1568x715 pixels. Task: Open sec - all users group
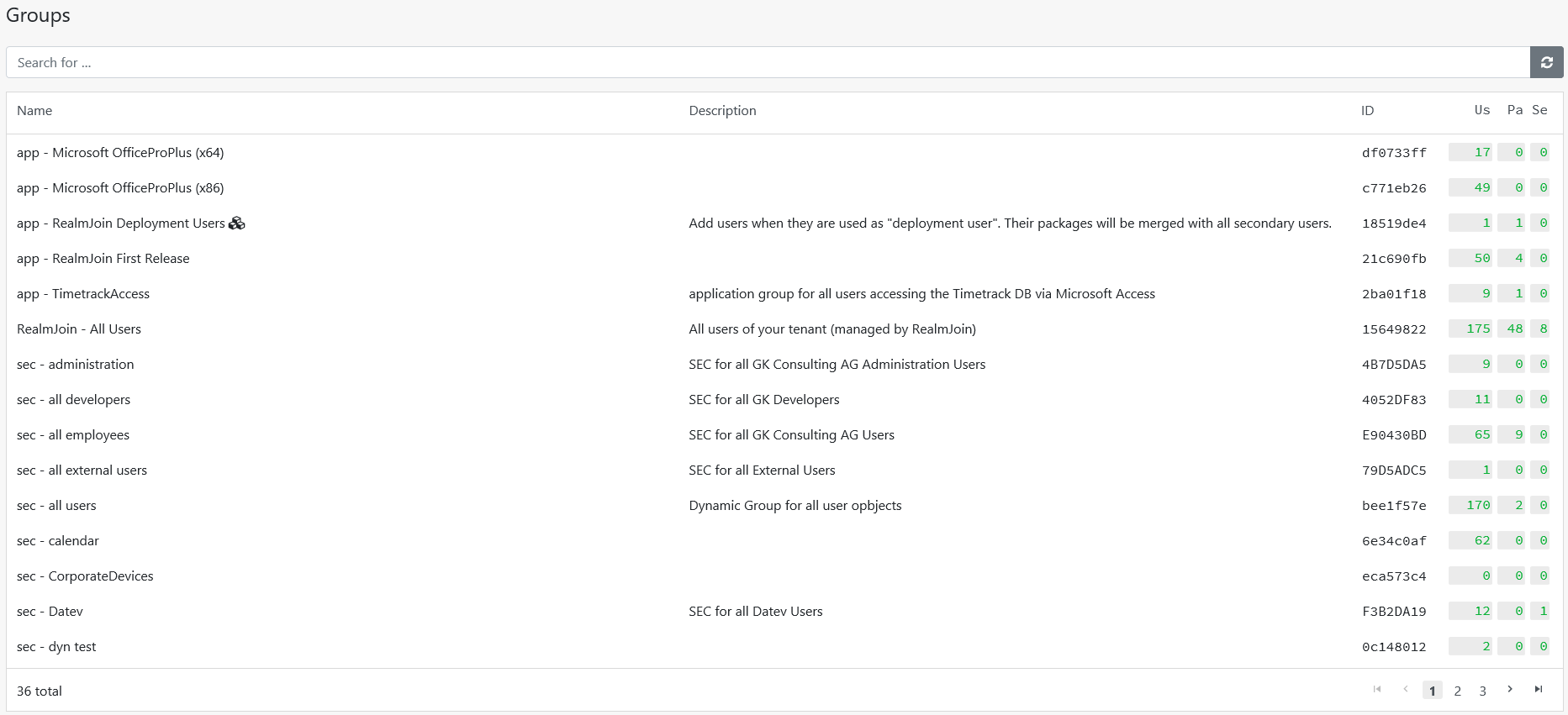pyautogui.click(x=56, y=506)
